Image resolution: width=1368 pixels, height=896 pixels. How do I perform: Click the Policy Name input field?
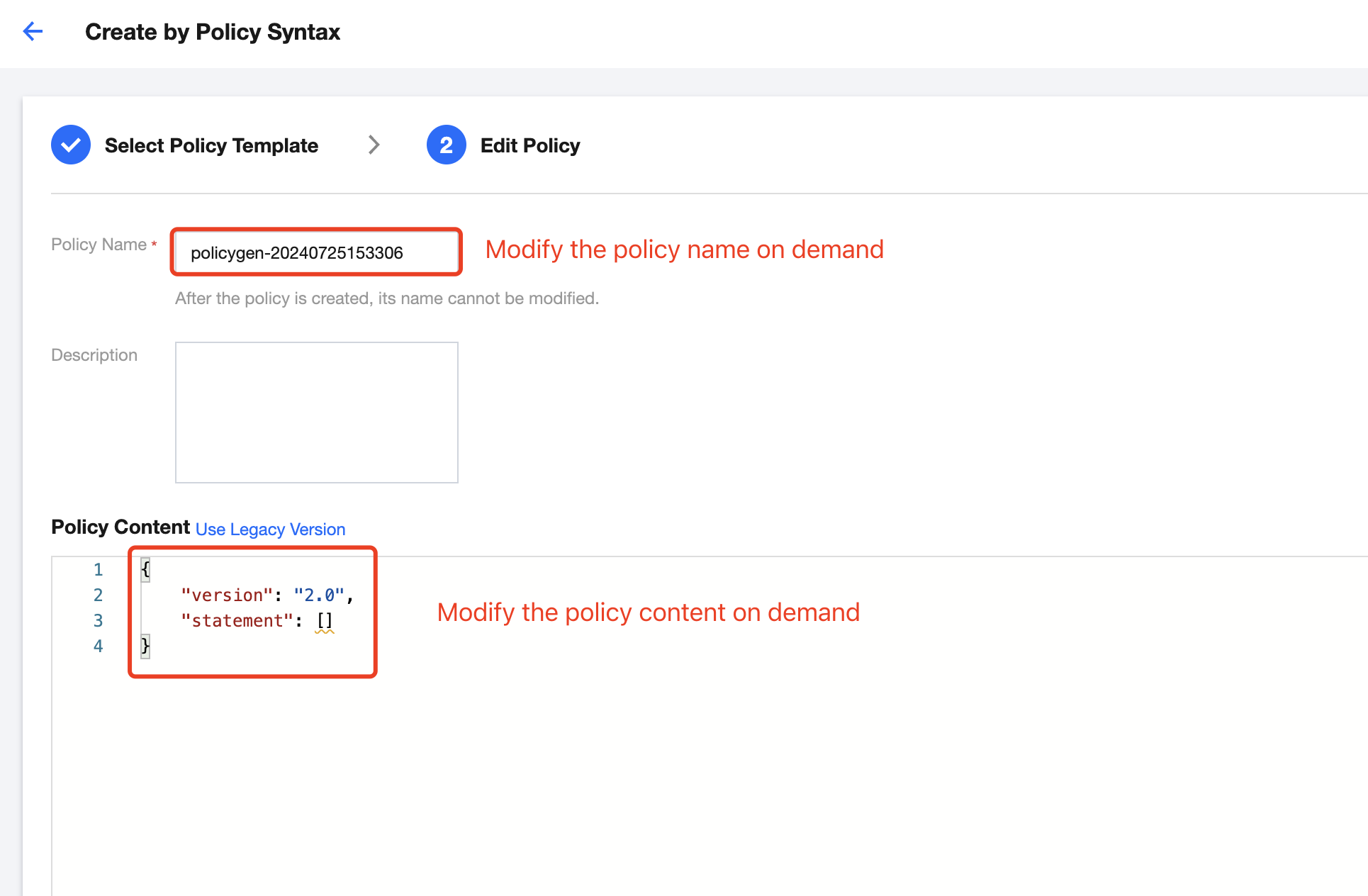316,252
